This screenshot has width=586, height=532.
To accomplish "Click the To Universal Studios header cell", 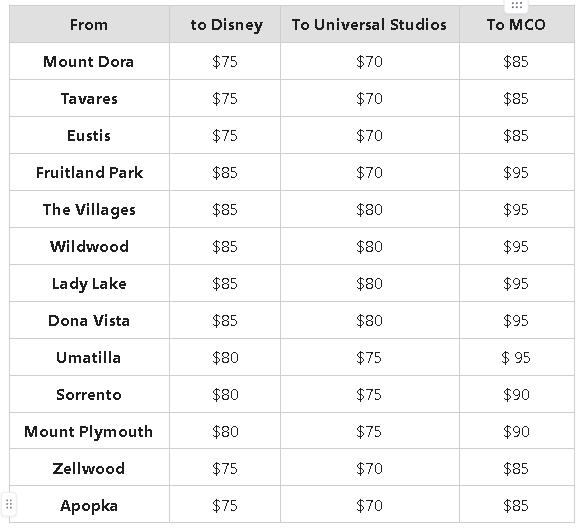I will click(x=370, y=24).
